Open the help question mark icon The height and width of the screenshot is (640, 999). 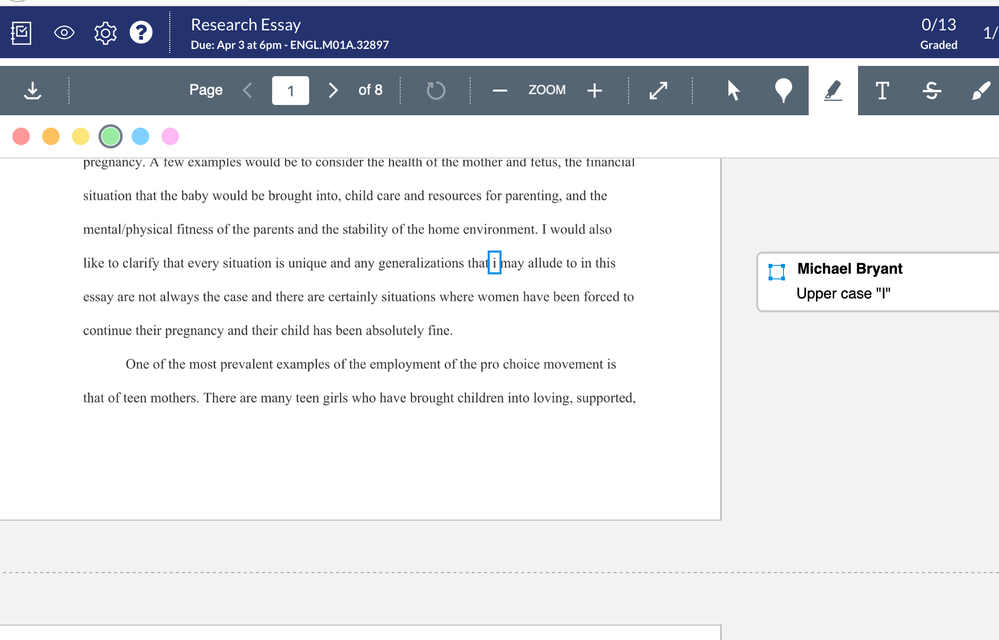click(x=141, y=33)
